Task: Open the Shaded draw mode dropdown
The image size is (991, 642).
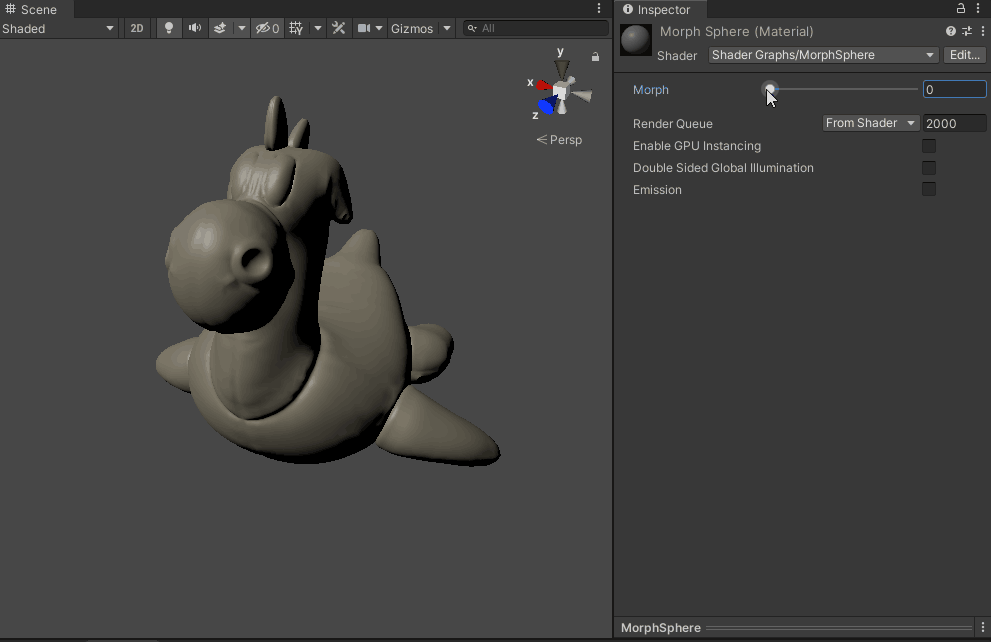Action: click(x=59, y=28)
